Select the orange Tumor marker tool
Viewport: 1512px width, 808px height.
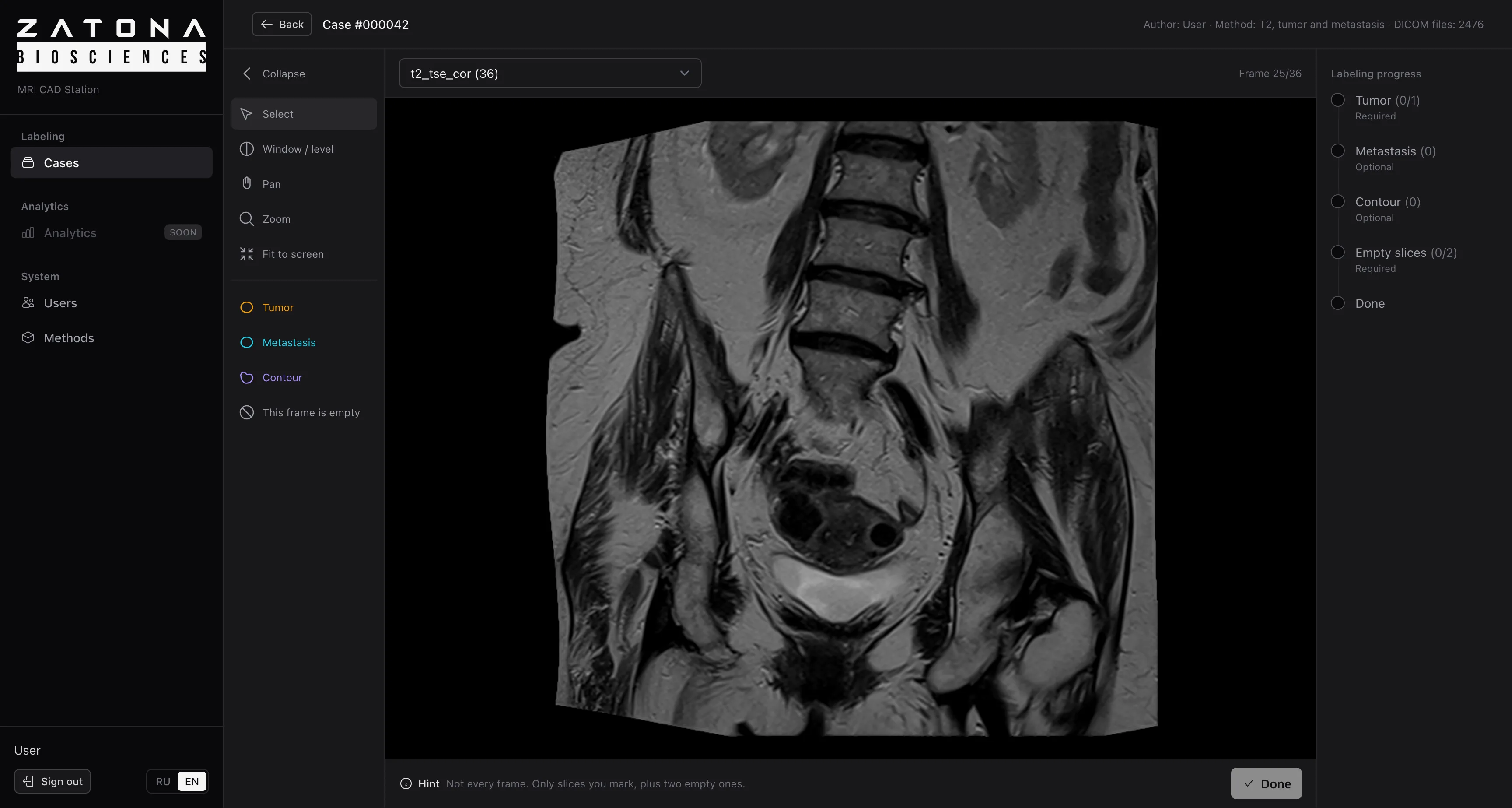point(304,307)
